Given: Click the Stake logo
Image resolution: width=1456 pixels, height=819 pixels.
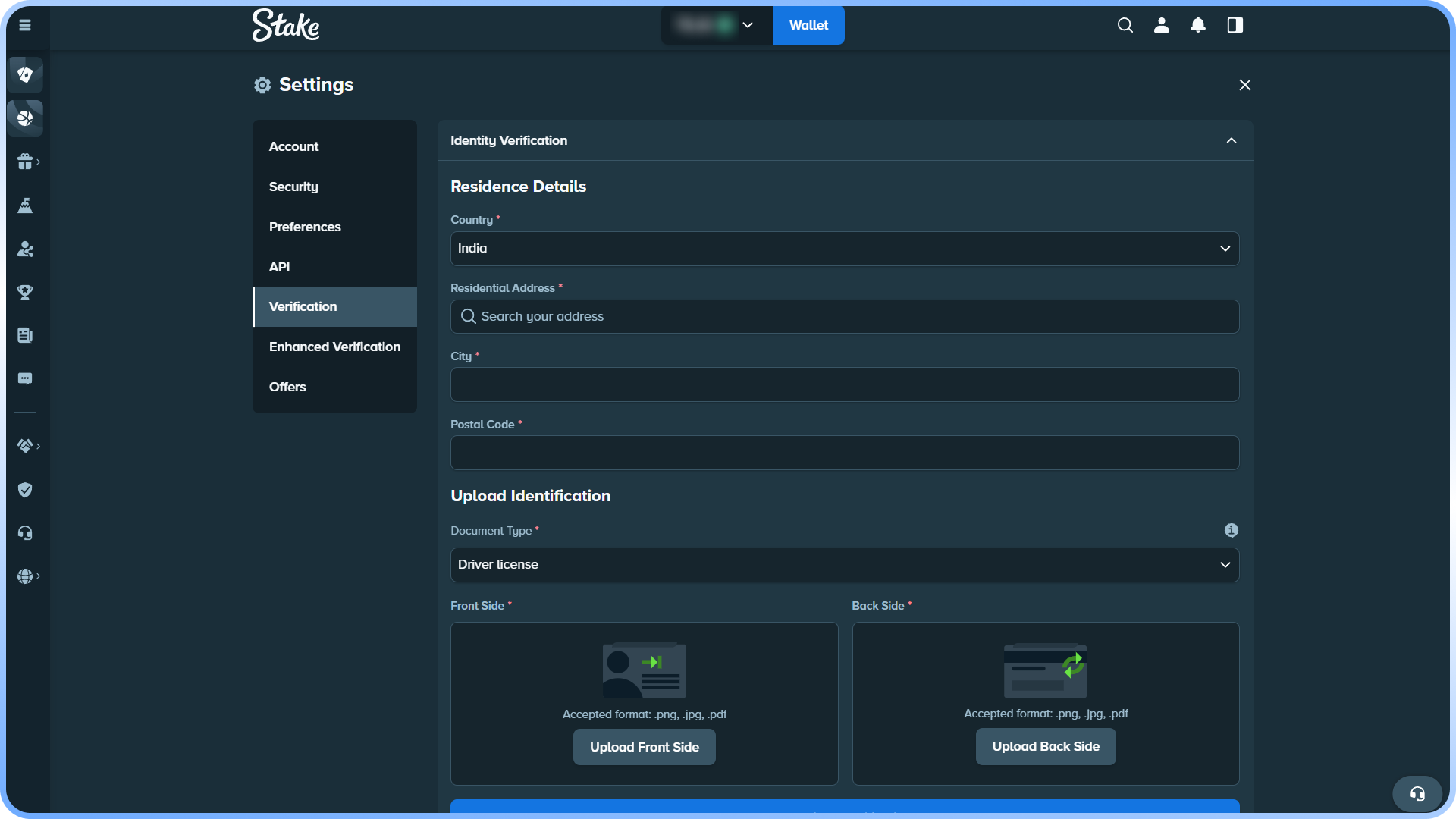Looking at the screenshot, I should [286, 25].
